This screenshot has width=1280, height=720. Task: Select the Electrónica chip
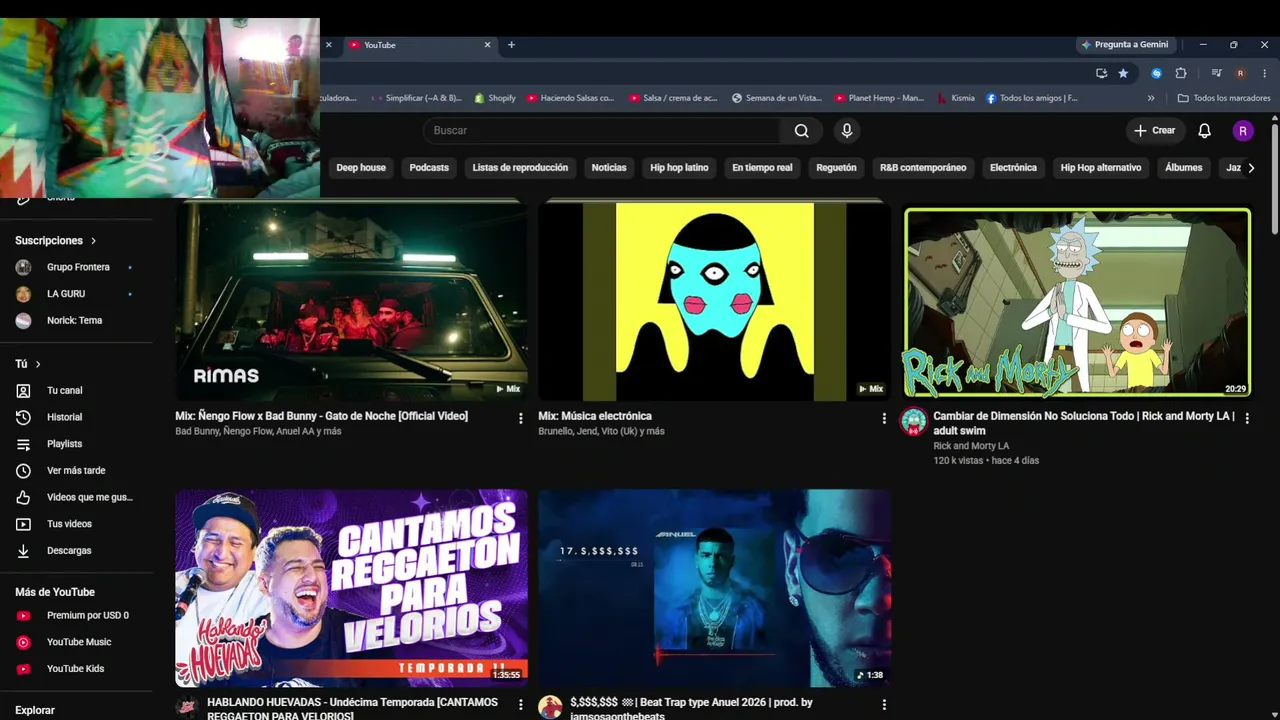[x=1013, y=168]
